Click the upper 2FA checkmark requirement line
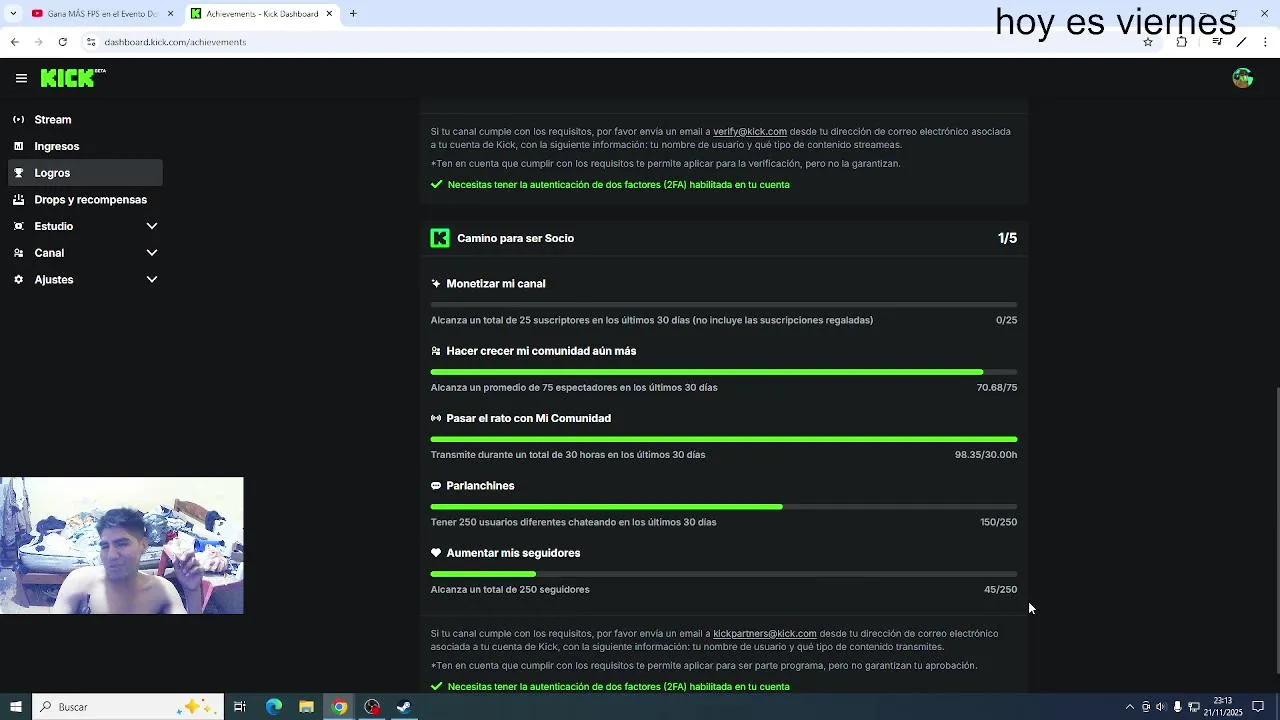1280x720 pixels. (610, 184)
